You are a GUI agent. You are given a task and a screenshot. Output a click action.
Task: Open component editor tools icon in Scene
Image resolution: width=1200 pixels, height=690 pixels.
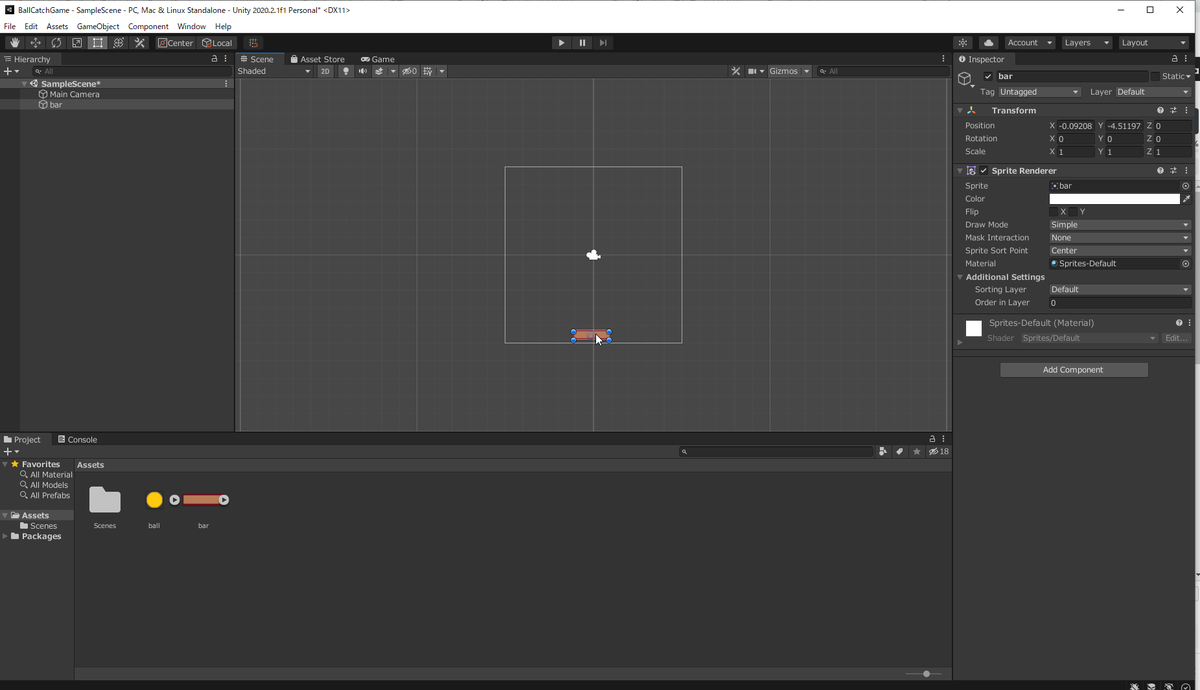[735, 71]
